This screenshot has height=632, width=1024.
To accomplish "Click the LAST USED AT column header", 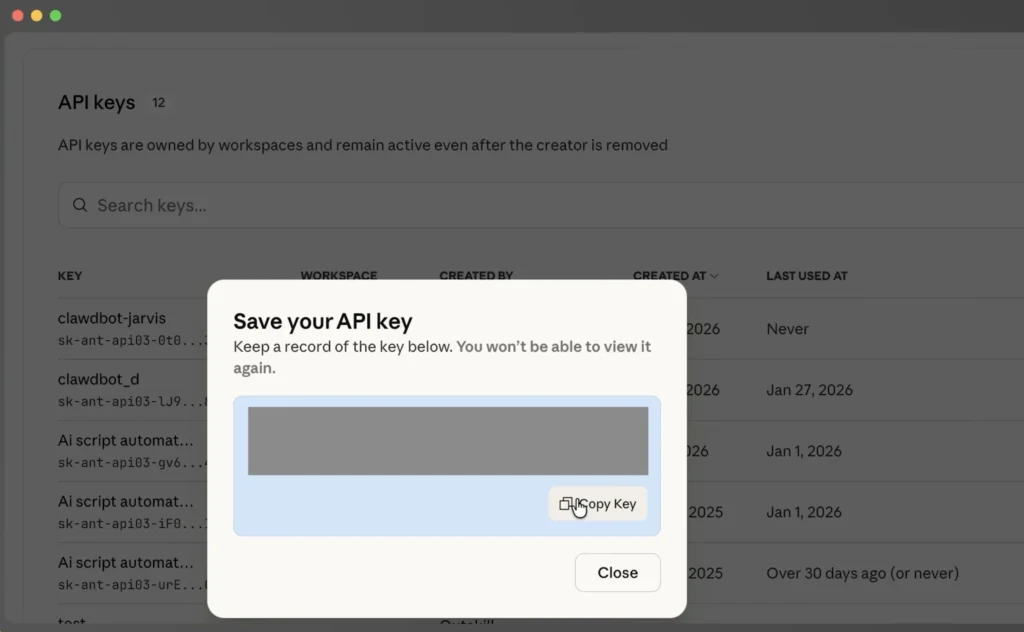I will 805,275.
